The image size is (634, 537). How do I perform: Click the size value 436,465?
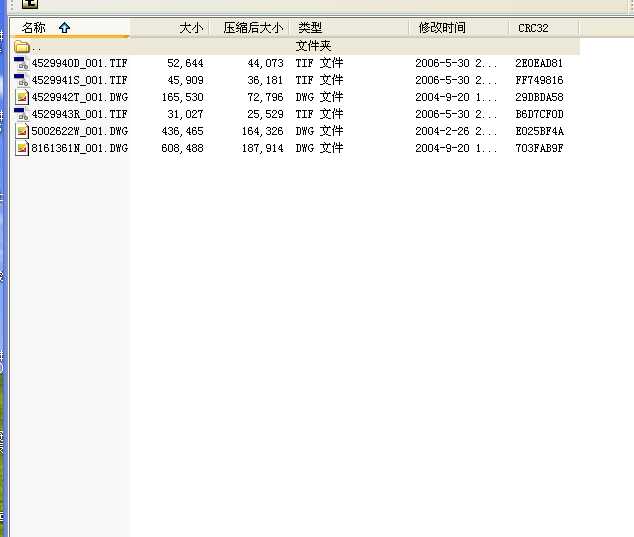click(182, 131)
